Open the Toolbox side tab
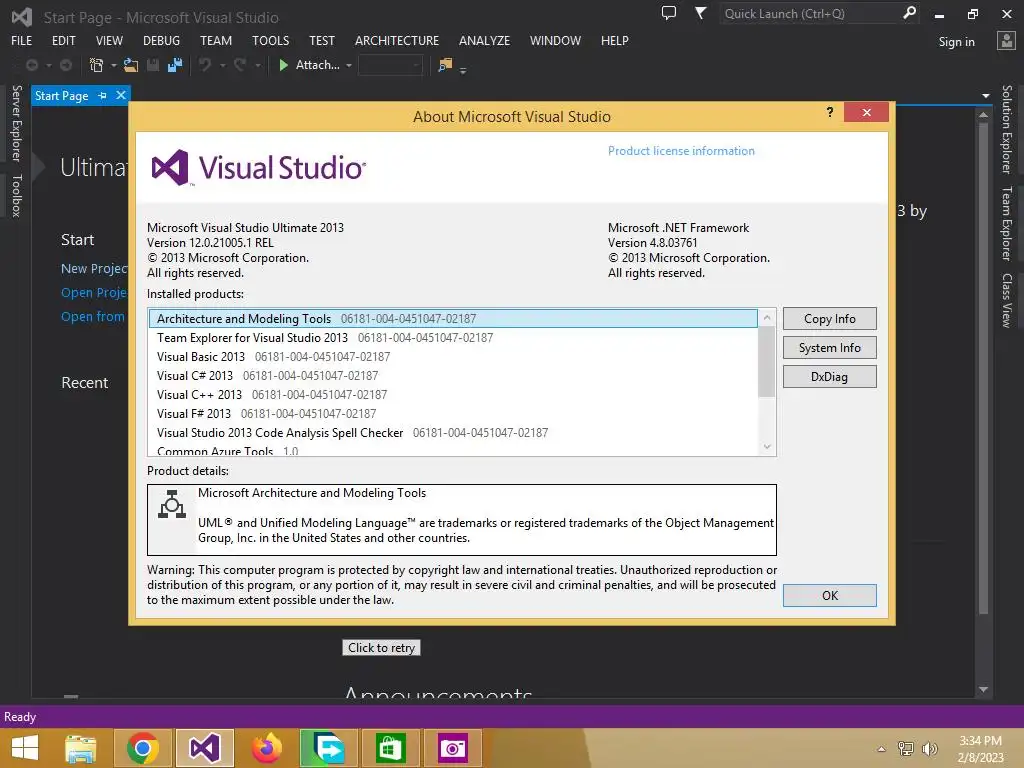 click(x=17, y=195)
